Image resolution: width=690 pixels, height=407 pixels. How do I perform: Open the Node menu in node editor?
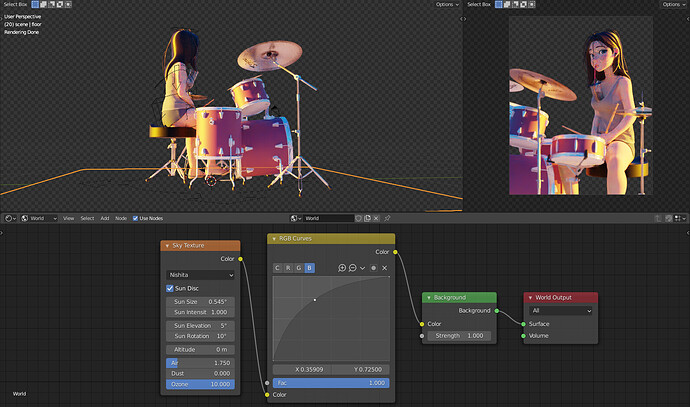(121, 218)
